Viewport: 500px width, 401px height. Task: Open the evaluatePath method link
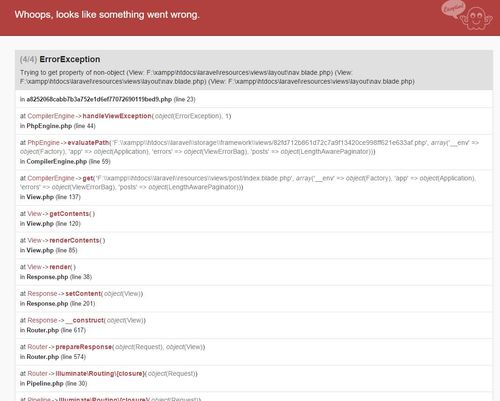[88, 143]
